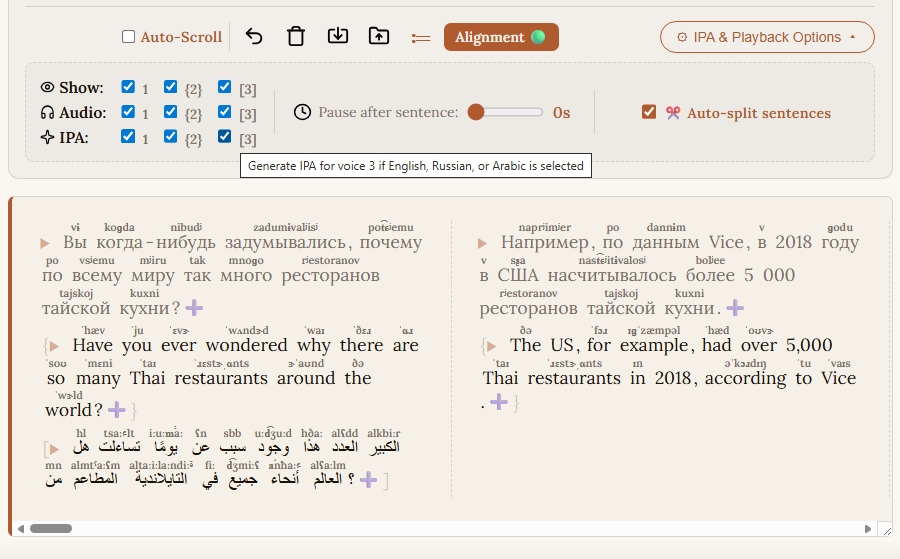Image resolution: width=900 pixels, height=559 pixels.
Task: Play Russian sentence starting 'Например'
Action: click(x=483, y=243)
